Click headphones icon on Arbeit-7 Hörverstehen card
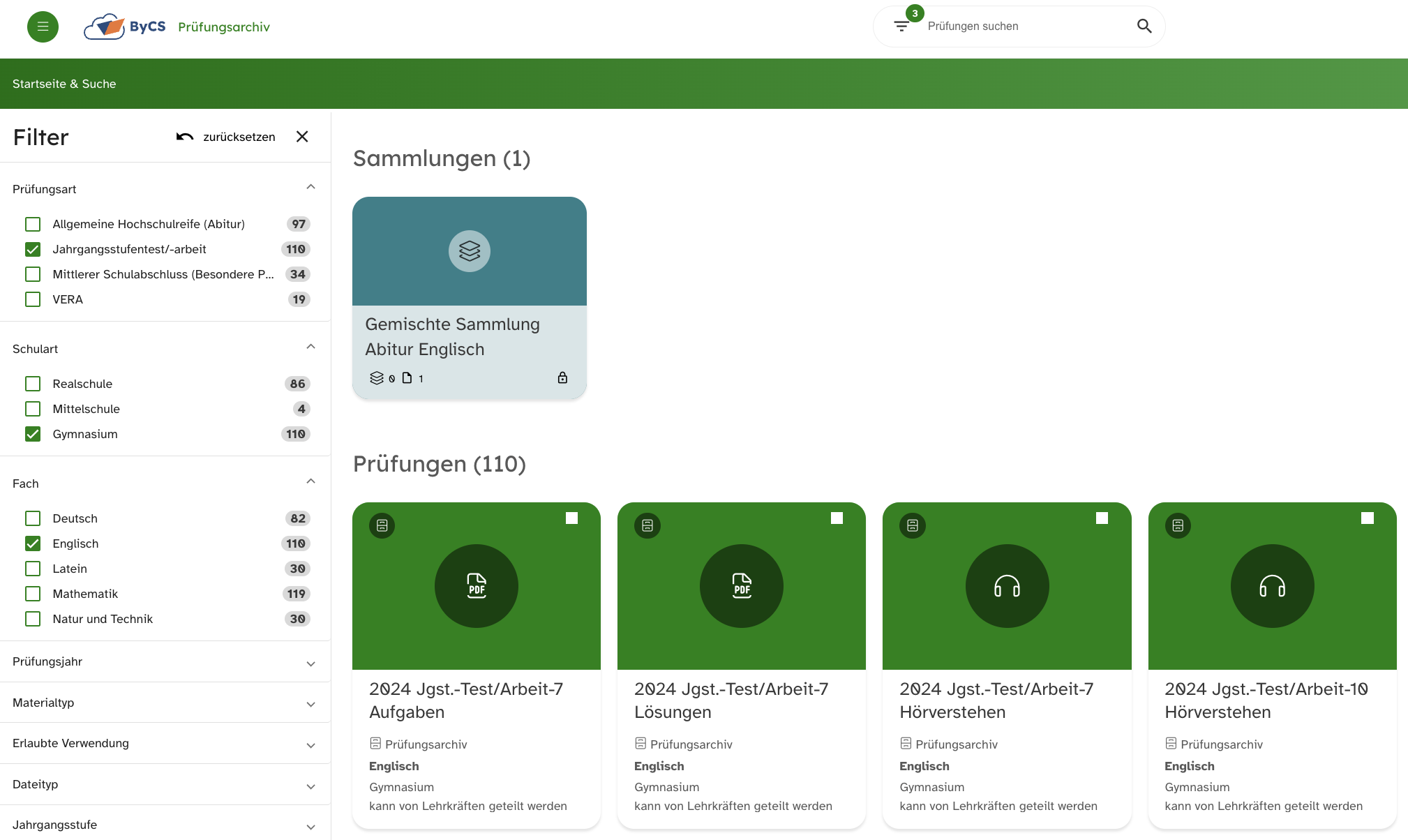The width and height of the screenshot is (1408, 840). (1007, 586)
